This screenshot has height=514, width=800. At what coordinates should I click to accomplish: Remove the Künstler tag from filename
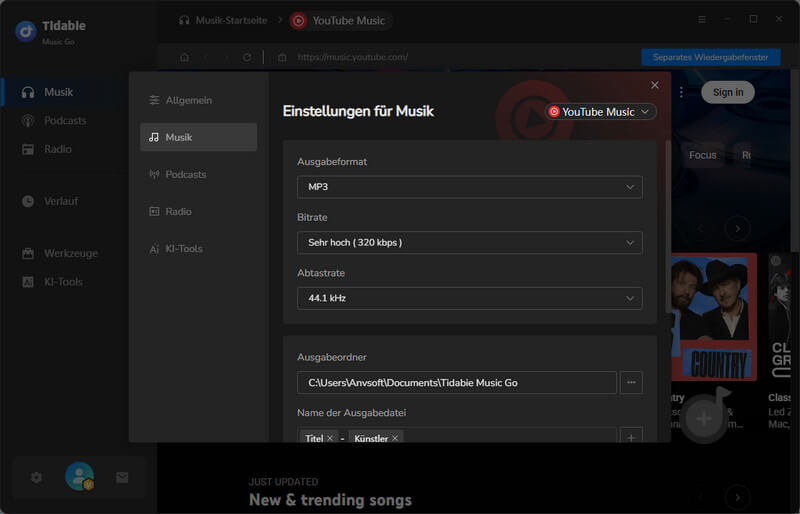pos(395,438)
